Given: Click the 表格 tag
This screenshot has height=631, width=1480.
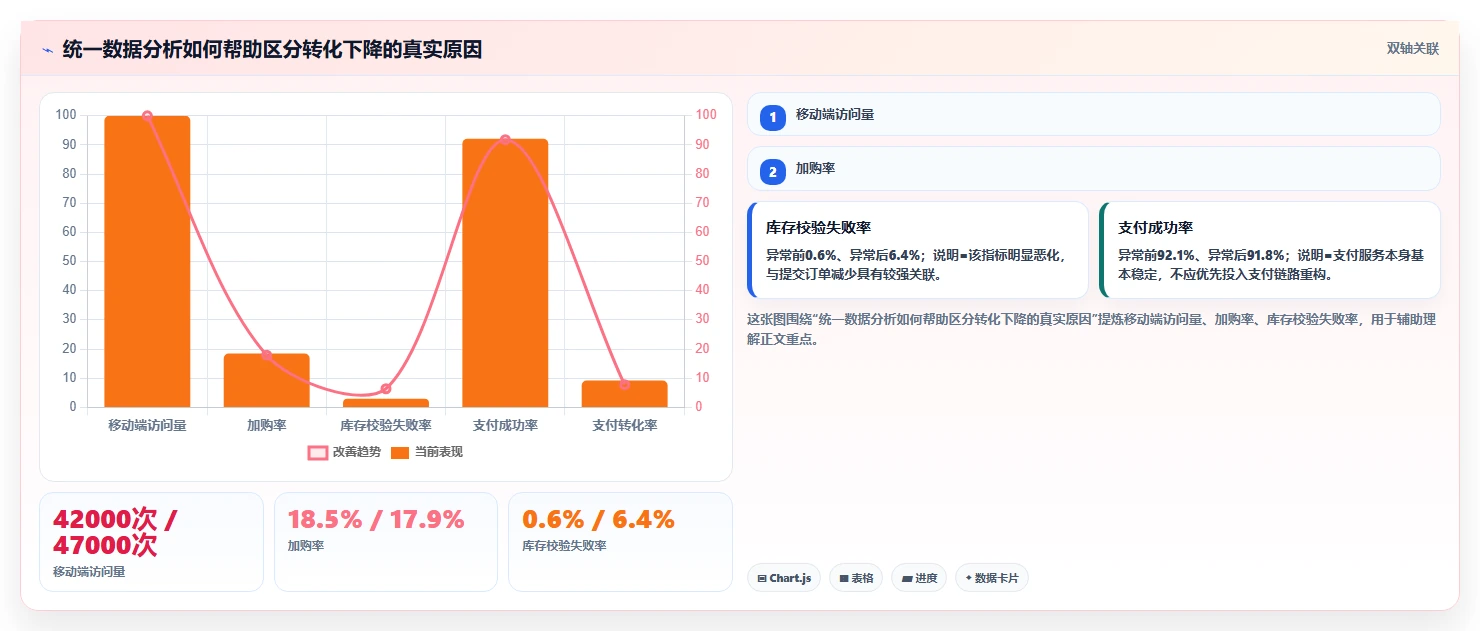Looking at the screenshot, I should tap(856, 578).
